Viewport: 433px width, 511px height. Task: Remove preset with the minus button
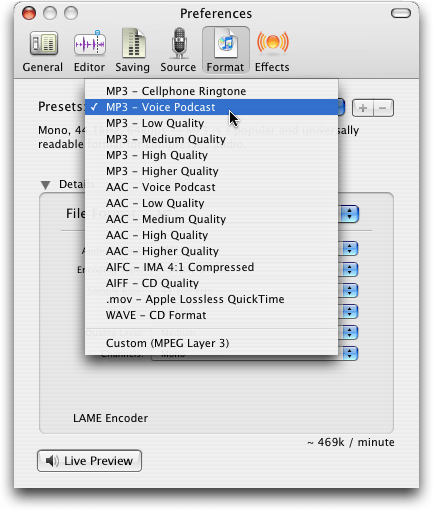tap(383, 108)
